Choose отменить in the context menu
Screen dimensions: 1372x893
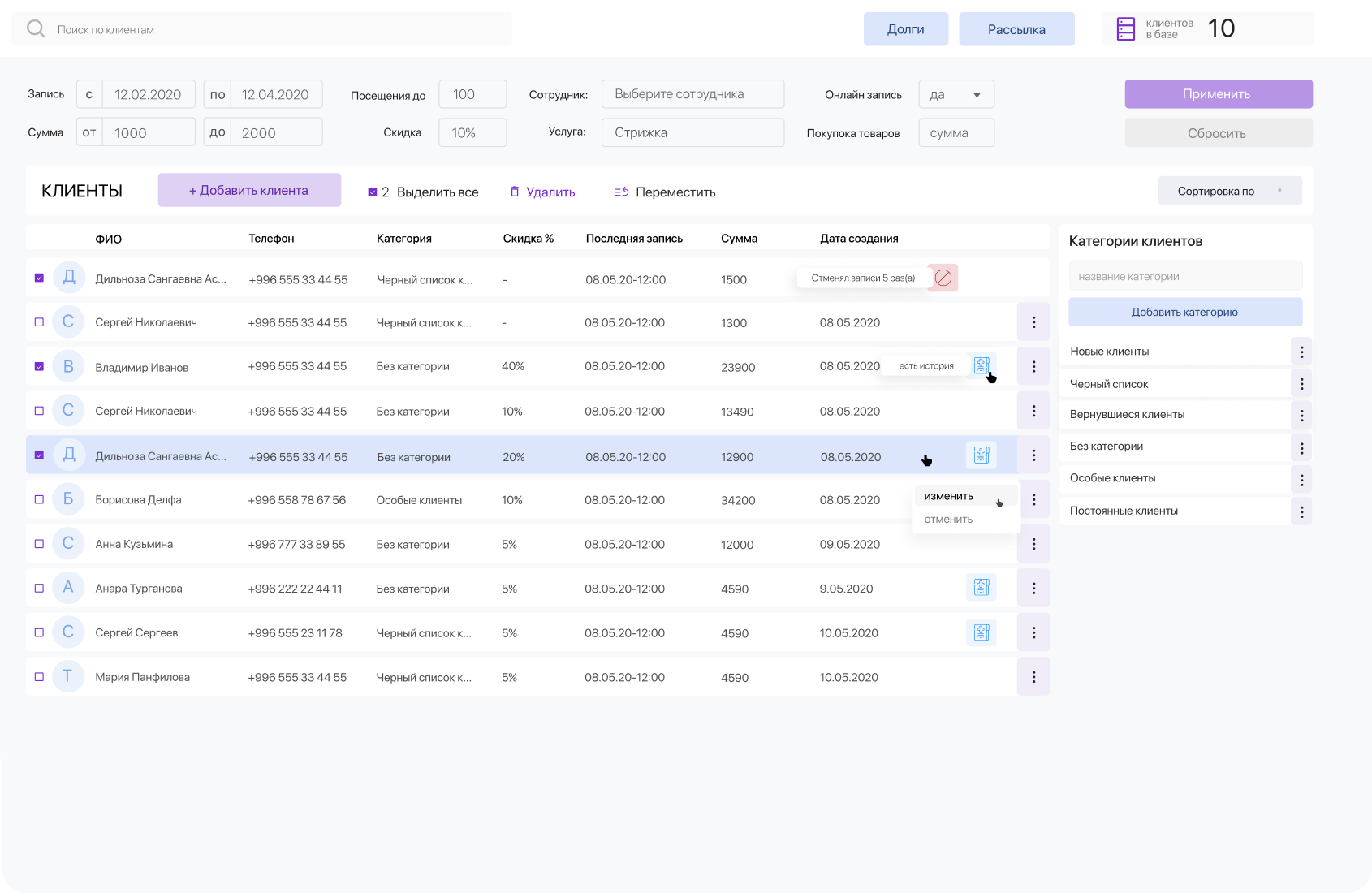pyautogui.click(x=948, y=520)
